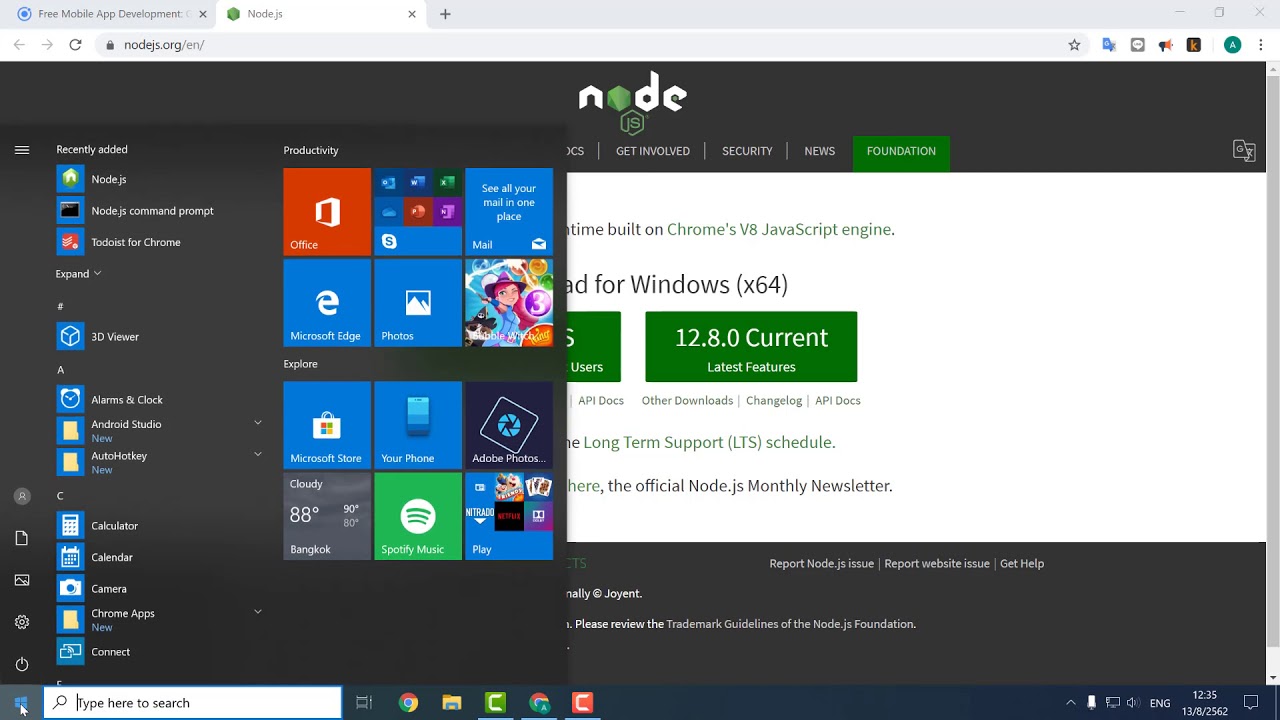Switch ENG input language indicator
The image size is (1280, 720).
click(1160, 703)
